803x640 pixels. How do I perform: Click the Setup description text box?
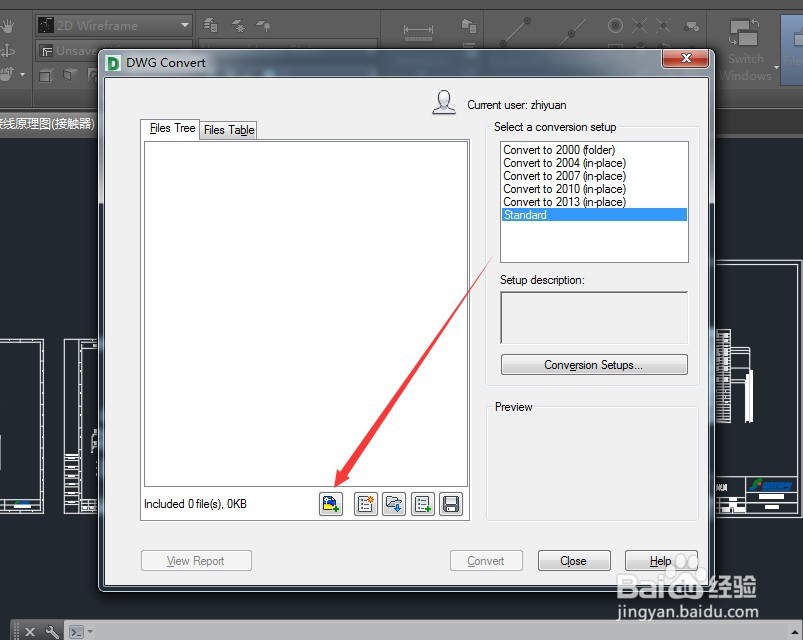tap(594, 318)
